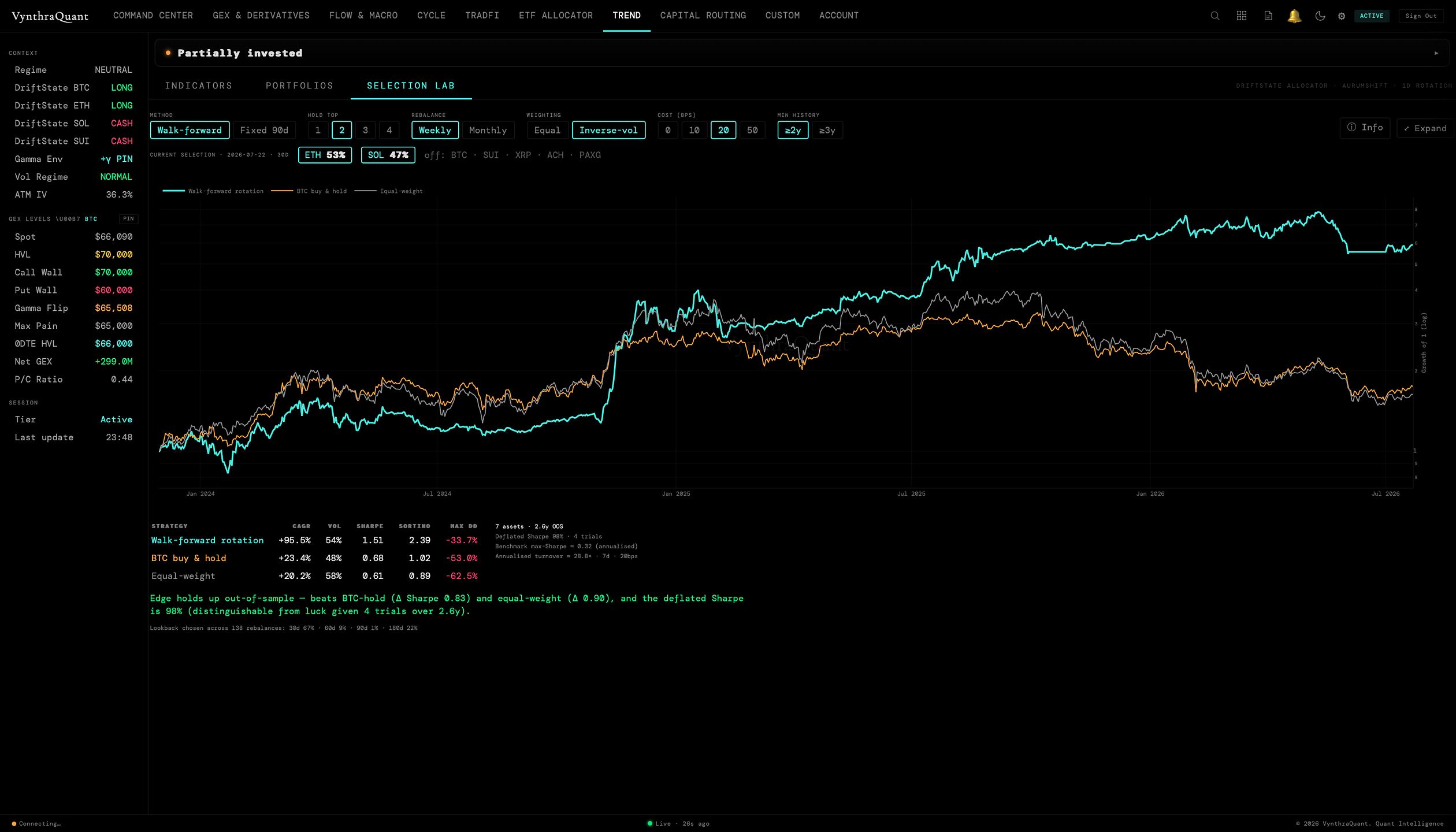Toggle dark mode moon icon
The width and height of the screenshot is (1456, 832).
pyautogui.click(x=1320, y=16)
